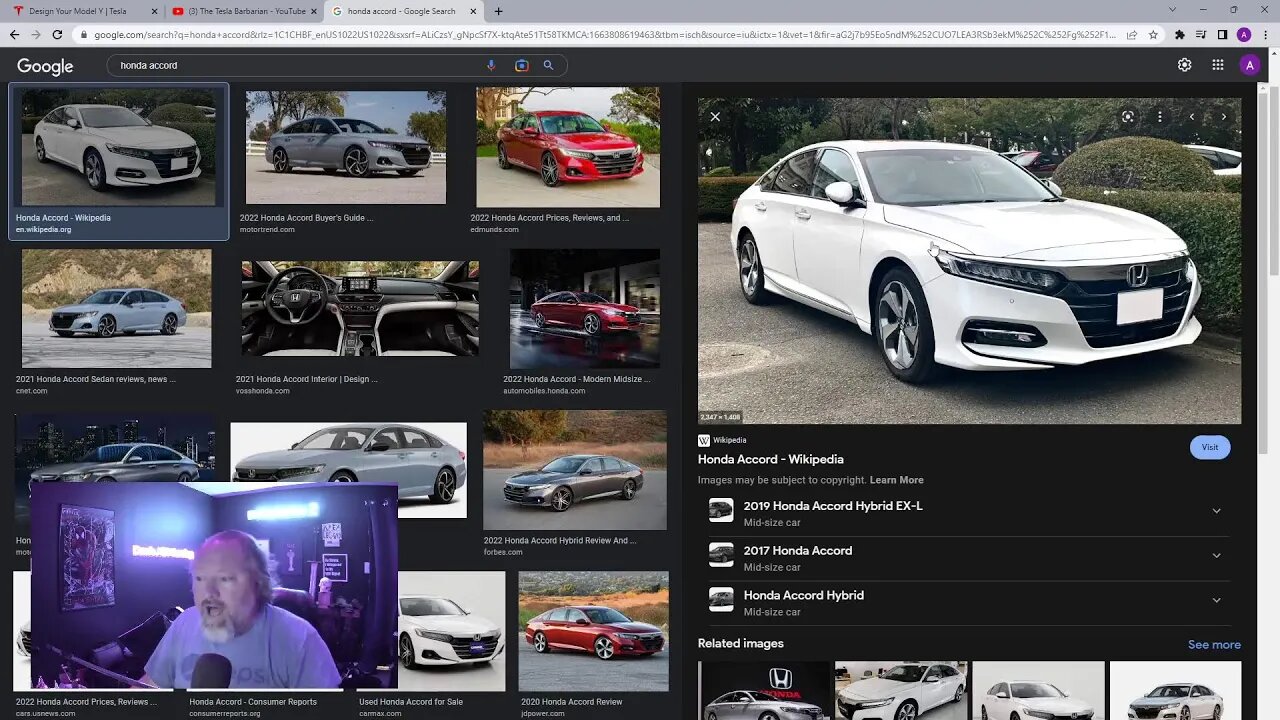Close the image preview panel

pyautogui.click(x=715, y=117)
